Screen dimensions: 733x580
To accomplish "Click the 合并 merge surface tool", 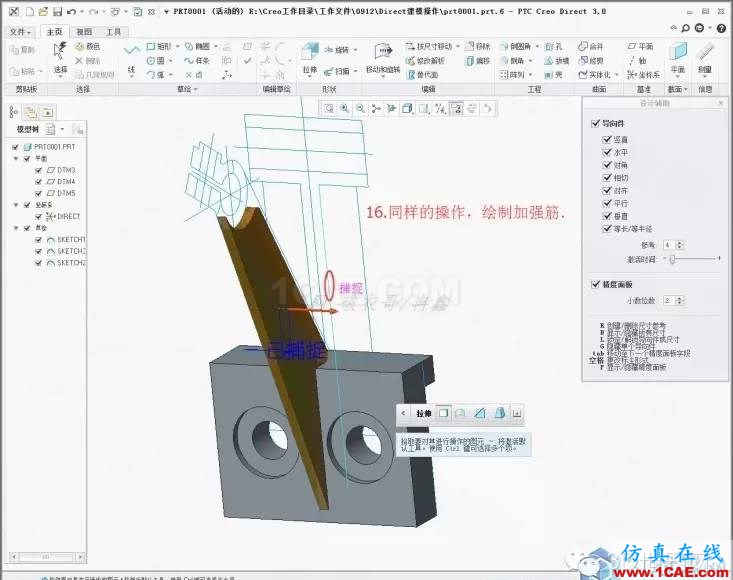I will 591,46.
